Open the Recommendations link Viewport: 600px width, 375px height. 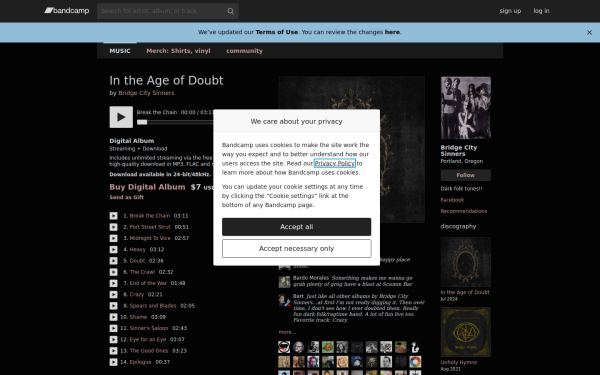(463, 211)
